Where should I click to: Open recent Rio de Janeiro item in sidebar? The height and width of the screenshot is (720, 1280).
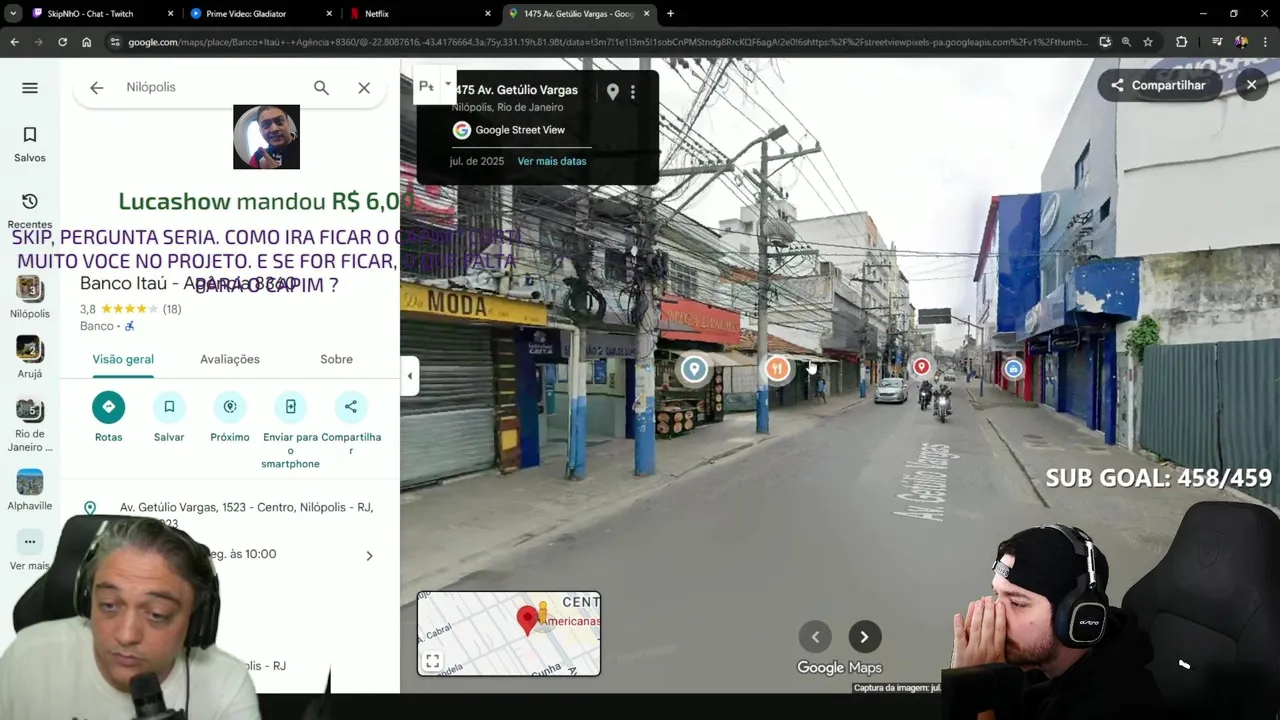[x=30, y=425]
